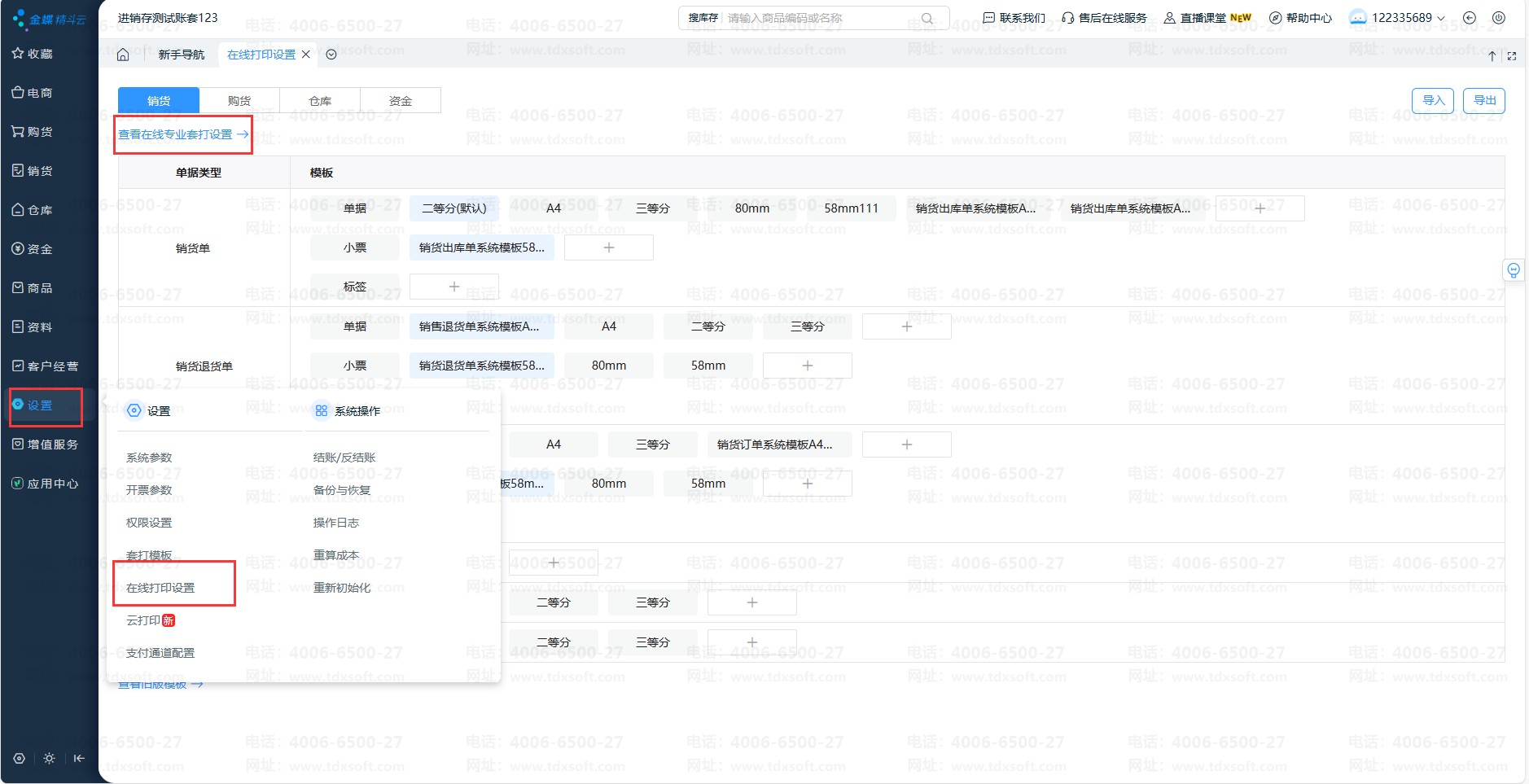Open the 搜库存 search type selector
Viewport: 1529px width, 784px height.
click(703, 18)
